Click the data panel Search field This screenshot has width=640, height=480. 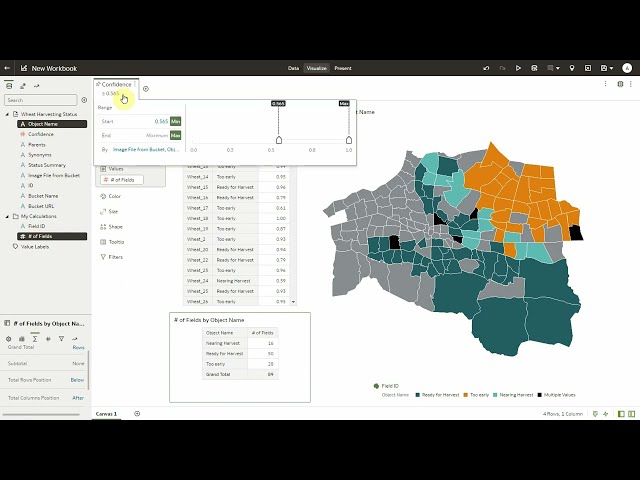click(40, 100)
